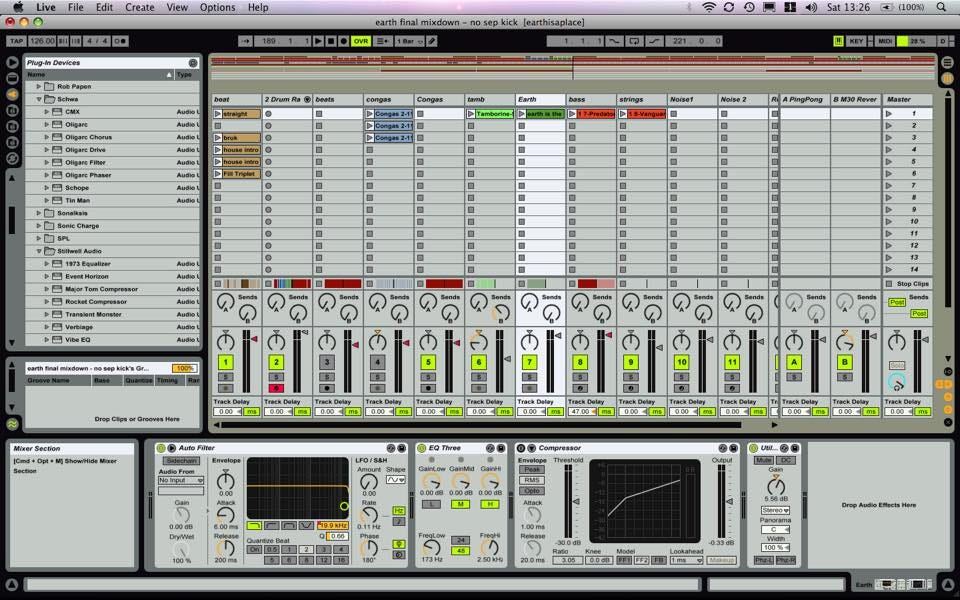This screenshot has width=960, height=600.
Task: Click the TAP tempo button
Action: pos(16,41)
